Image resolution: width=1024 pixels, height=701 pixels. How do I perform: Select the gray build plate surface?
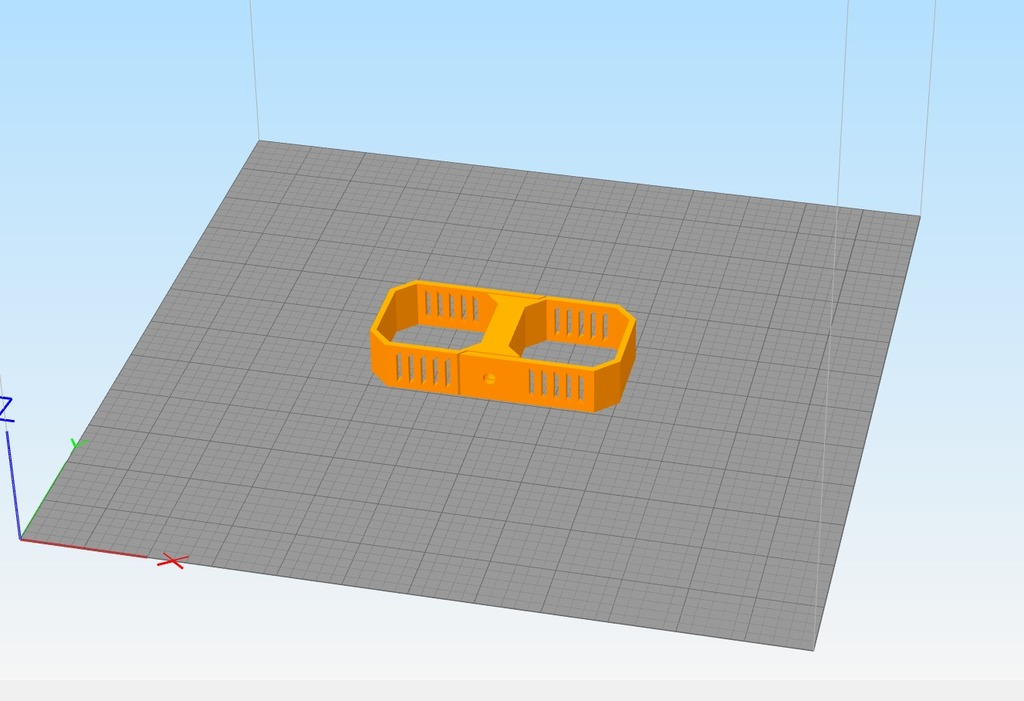pyautogui.click(x=700, y=450)
